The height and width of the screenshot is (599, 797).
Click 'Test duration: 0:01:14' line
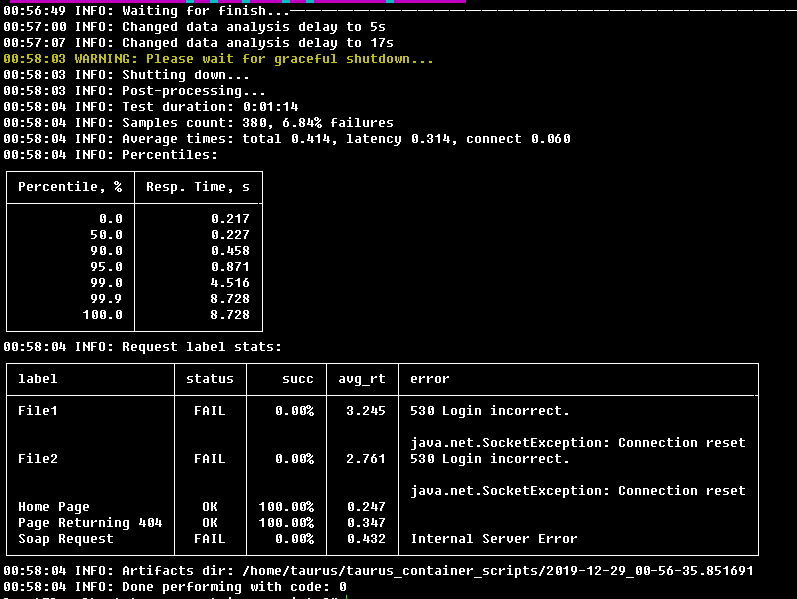pyautogui.click(x=150, y=107)
